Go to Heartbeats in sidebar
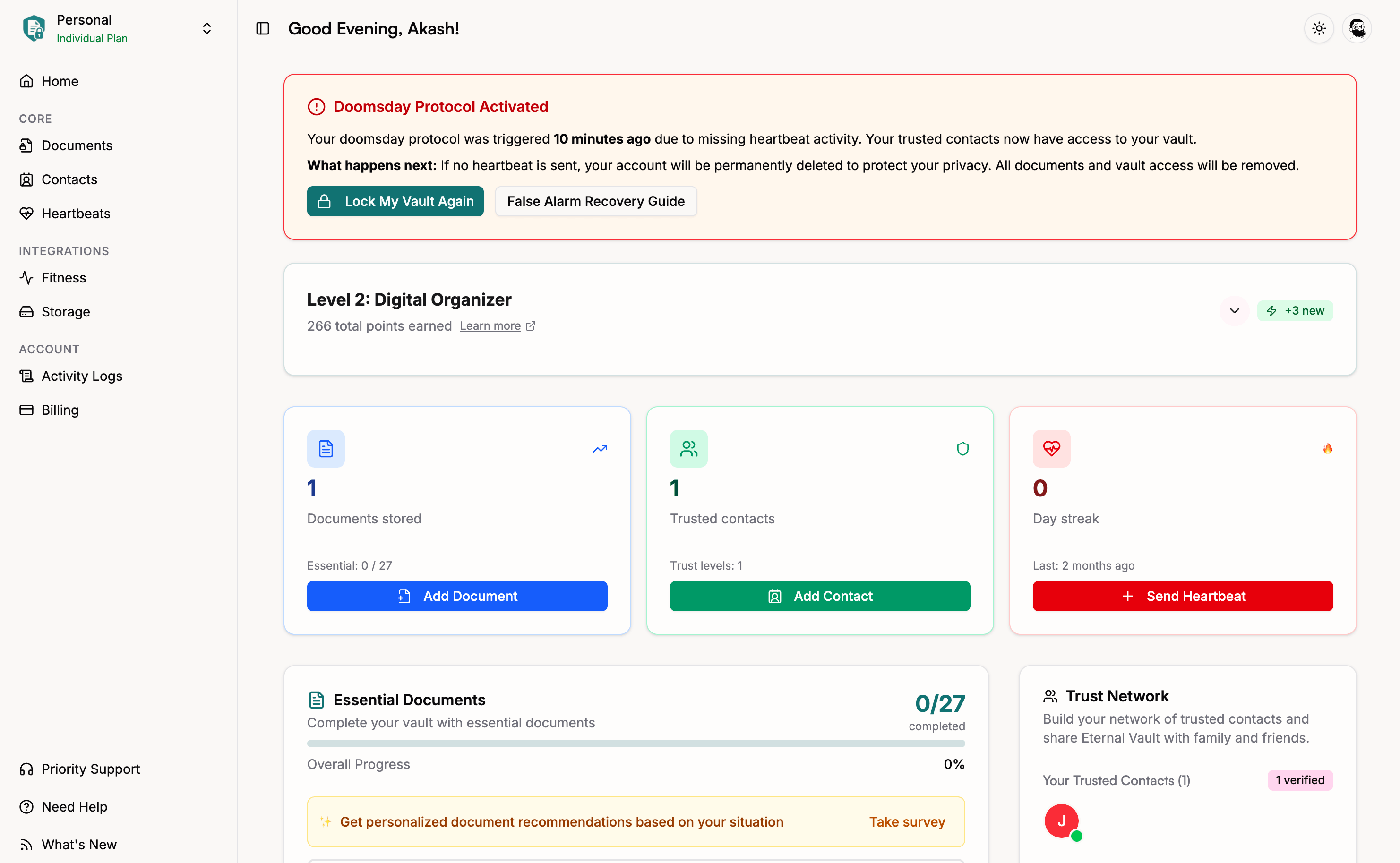 click(x=76, y=214)
